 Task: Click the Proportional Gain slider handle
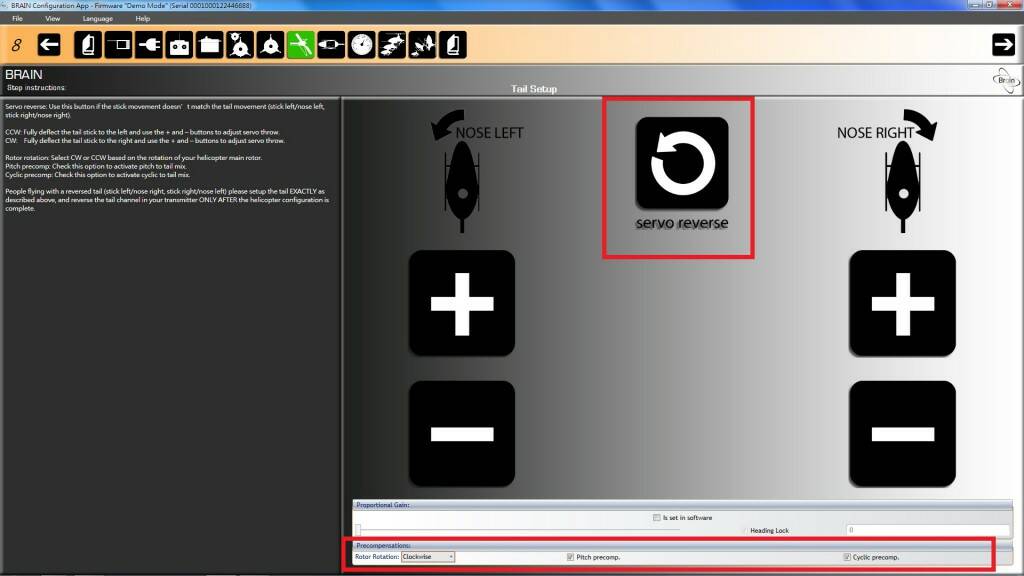coord(358,530)
